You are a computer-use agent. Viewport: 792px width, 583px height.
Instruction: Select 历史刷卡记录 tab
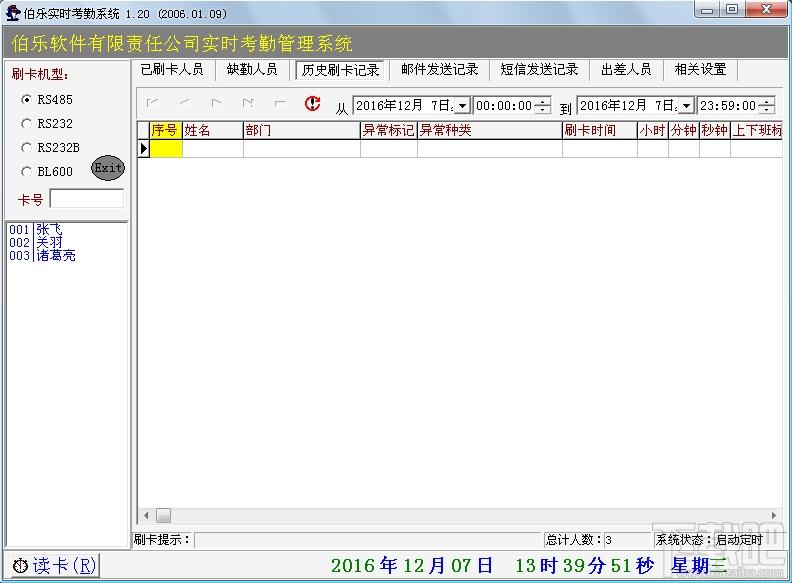(340, 70)
